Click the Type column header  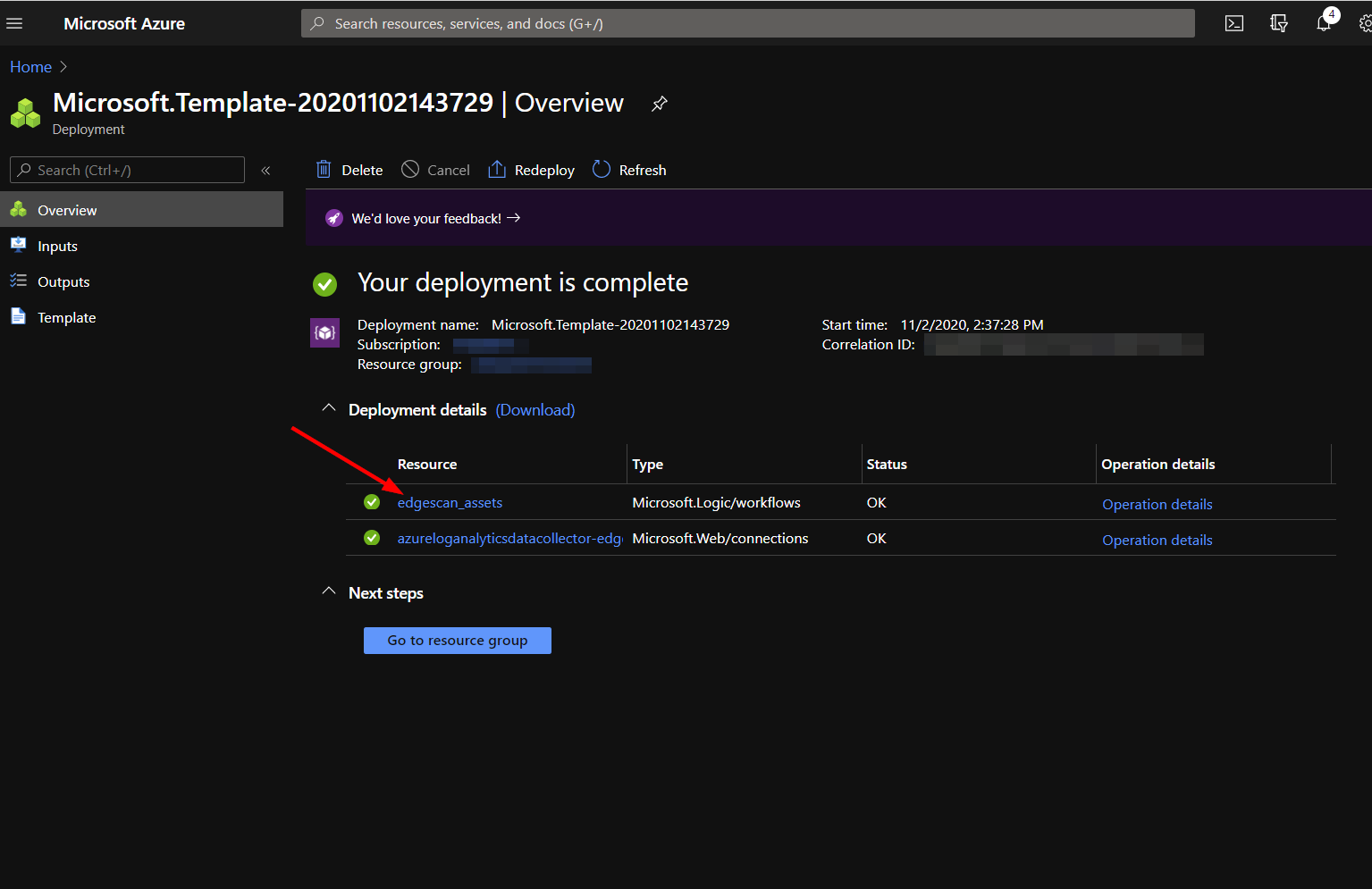pos(648,465)
